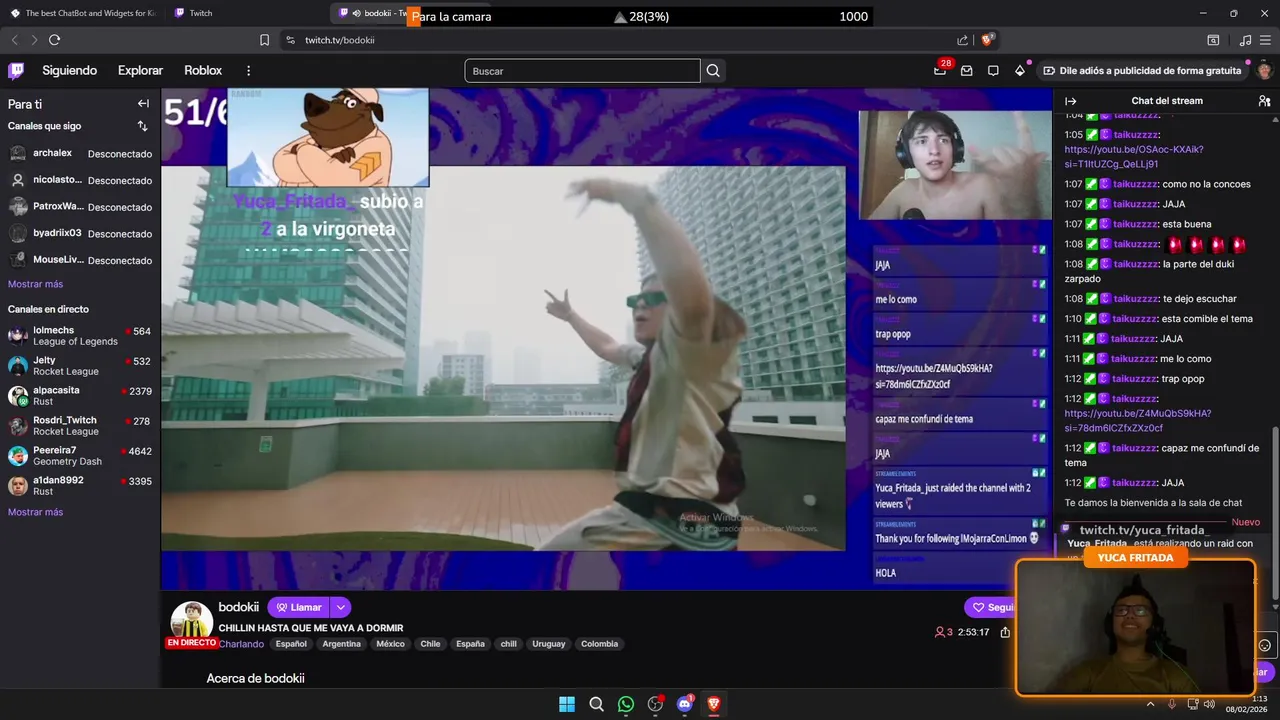Bookmark this page in browser
1280x720 pixels.
pyautogui.click(x=264, y=40)
